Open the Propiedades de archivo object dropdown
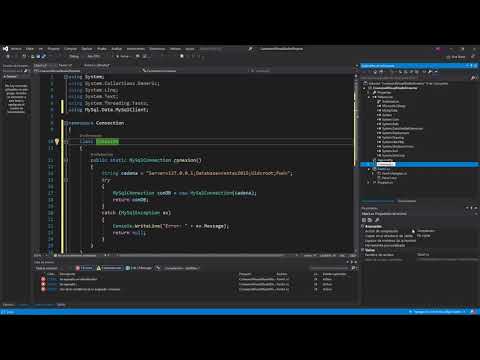480x360 pixels. tap(419, 214)
